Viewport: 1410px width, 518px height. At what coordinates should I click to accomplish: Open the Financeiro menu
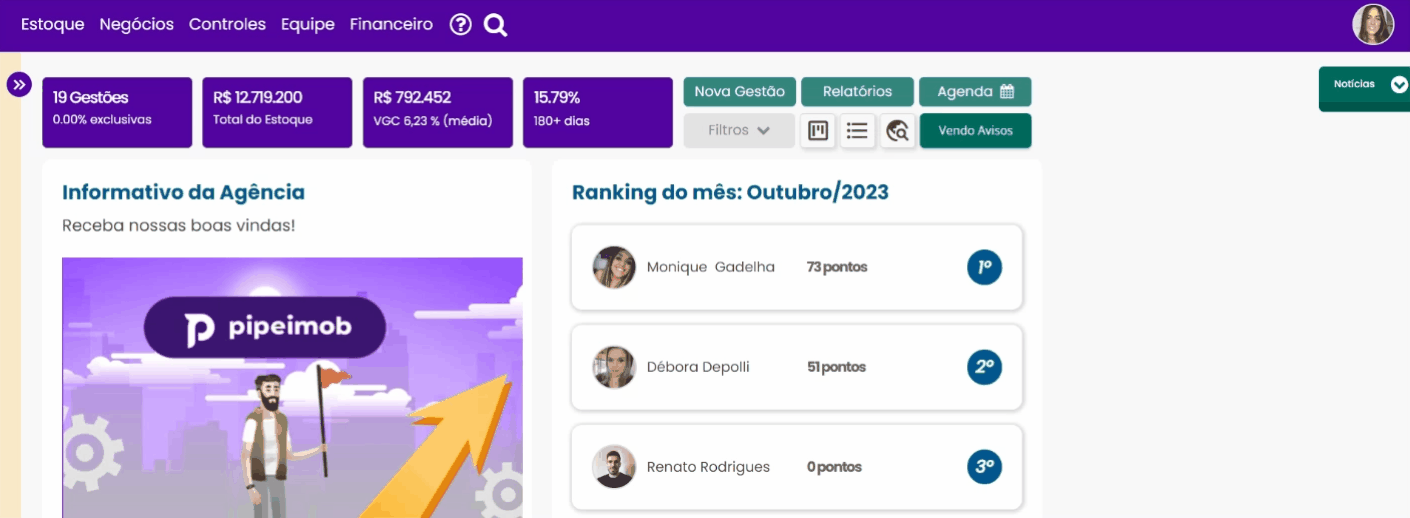coord(391,25)
